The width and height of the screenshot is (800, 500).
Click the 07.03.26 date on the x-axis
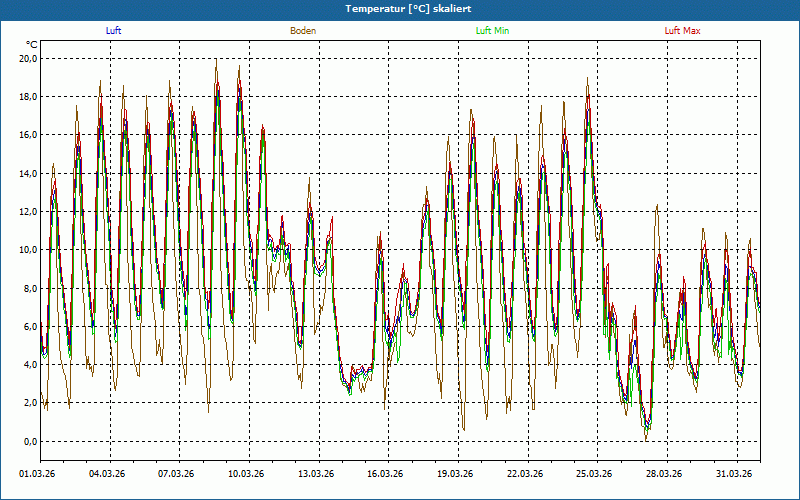coord(176,474)
